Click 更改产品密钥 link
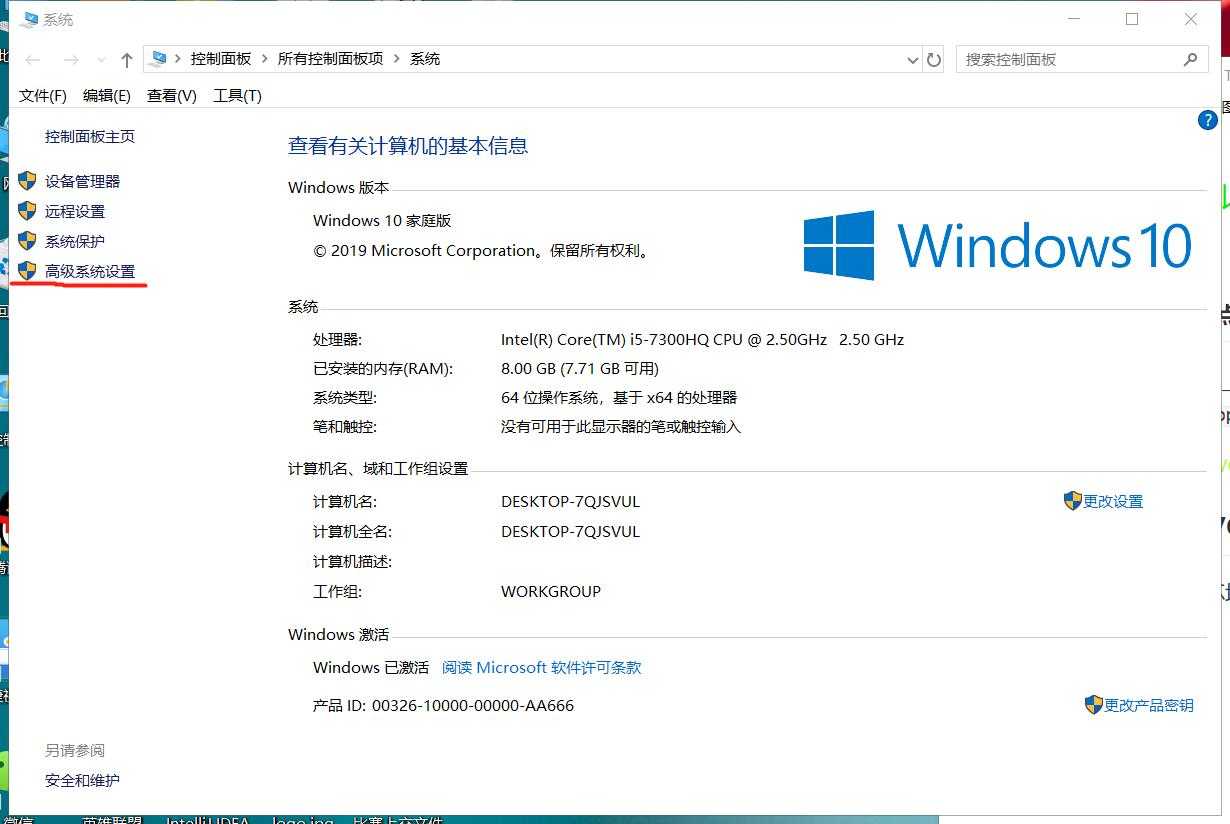This screenshot has height=824, width=1230. click(1149, 706)
